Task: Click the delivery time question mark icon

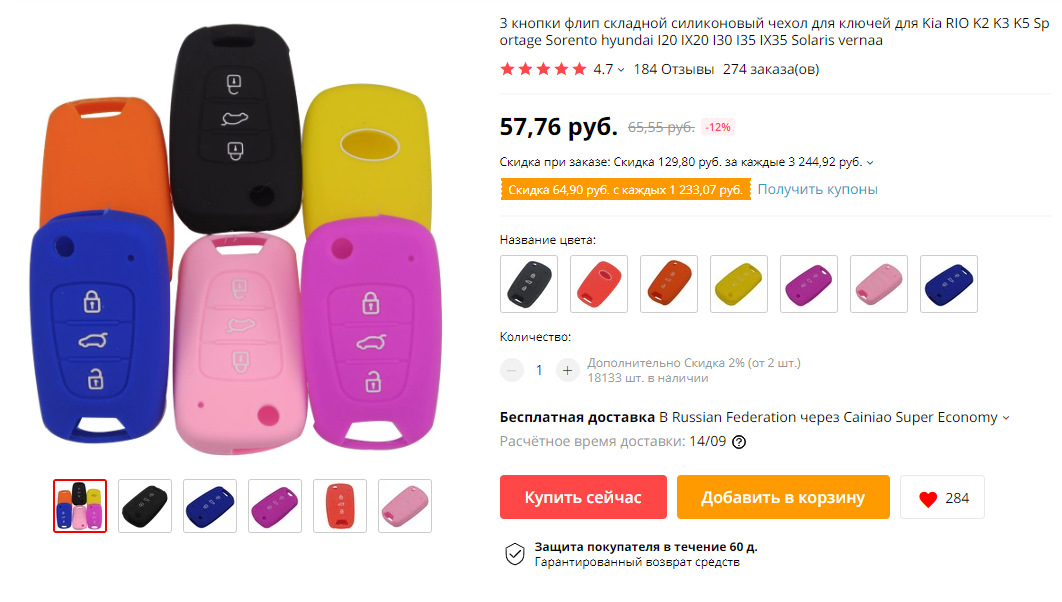Action: [739, 442]
